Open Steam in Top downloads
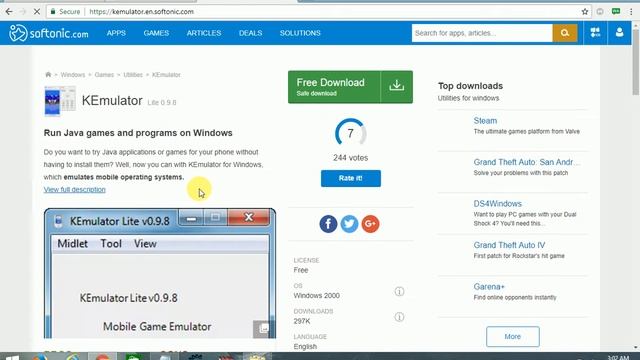The image size is (640, 360). pos(485,121)
